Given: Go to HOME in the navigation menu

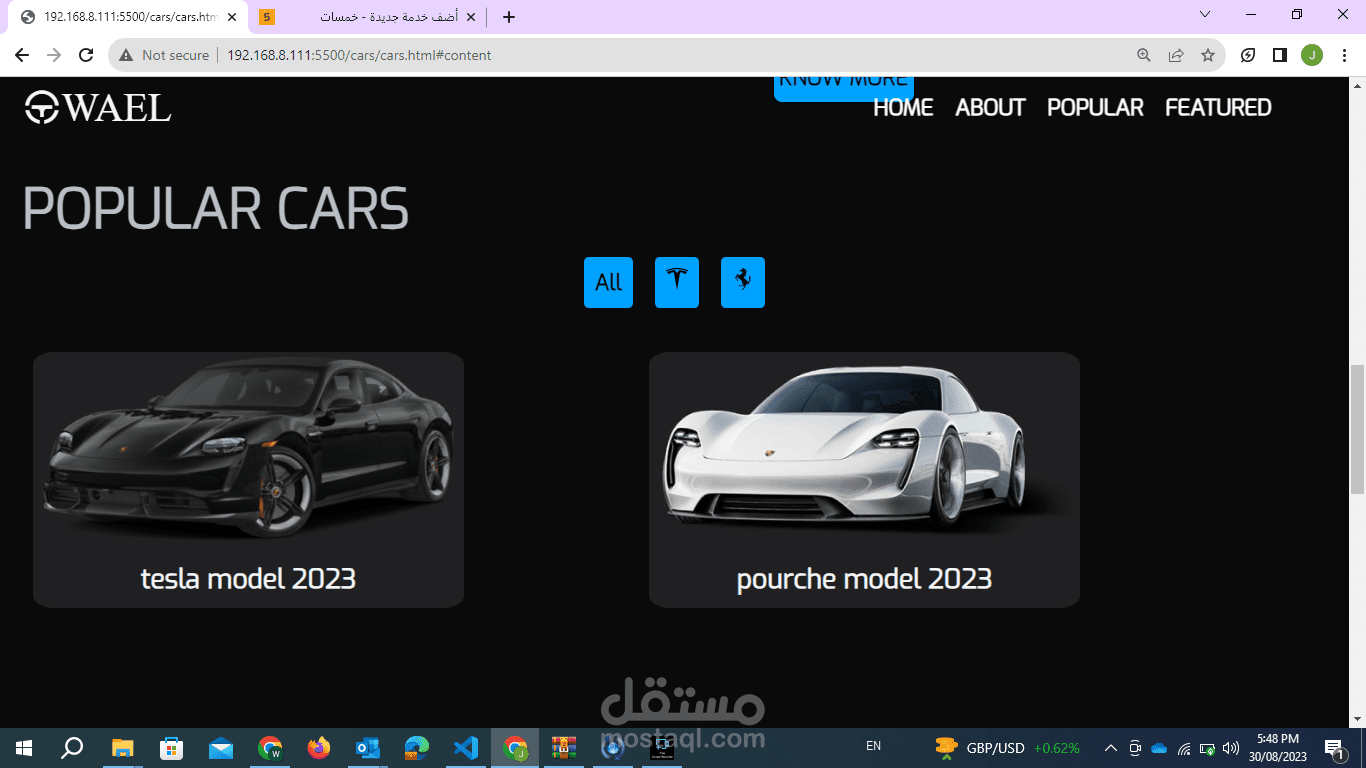Looking at the screenshot, I should (x=903, y=107).
